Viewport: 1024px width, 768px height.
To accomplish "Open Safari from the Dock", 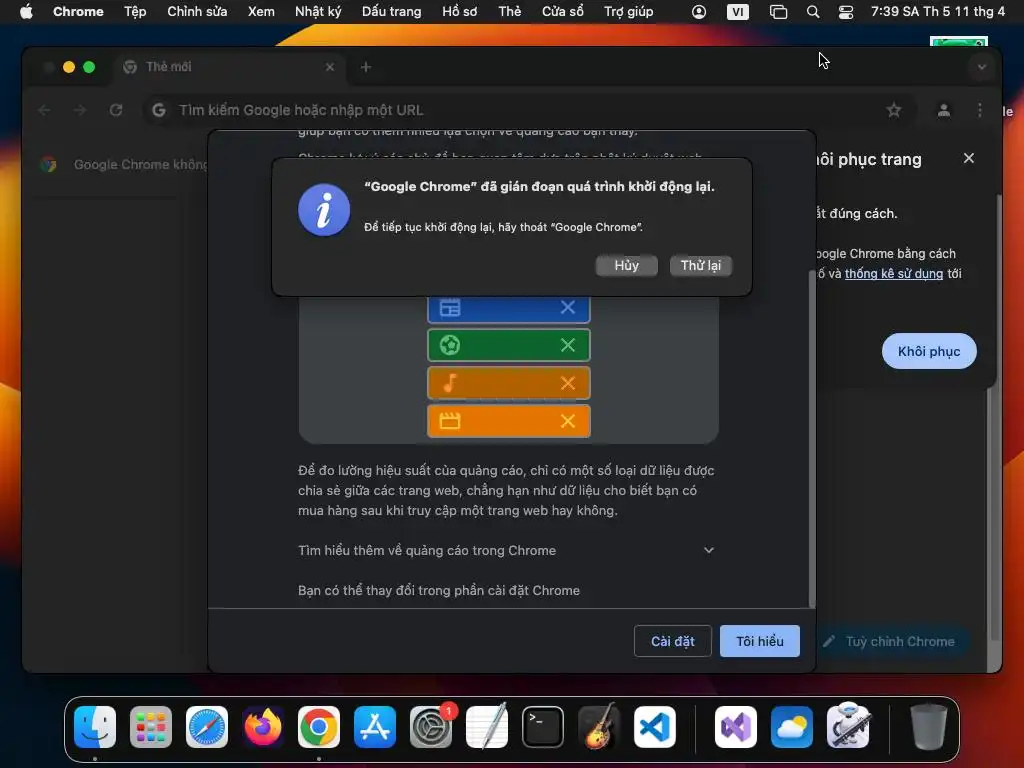I will (x=207, y=727).
